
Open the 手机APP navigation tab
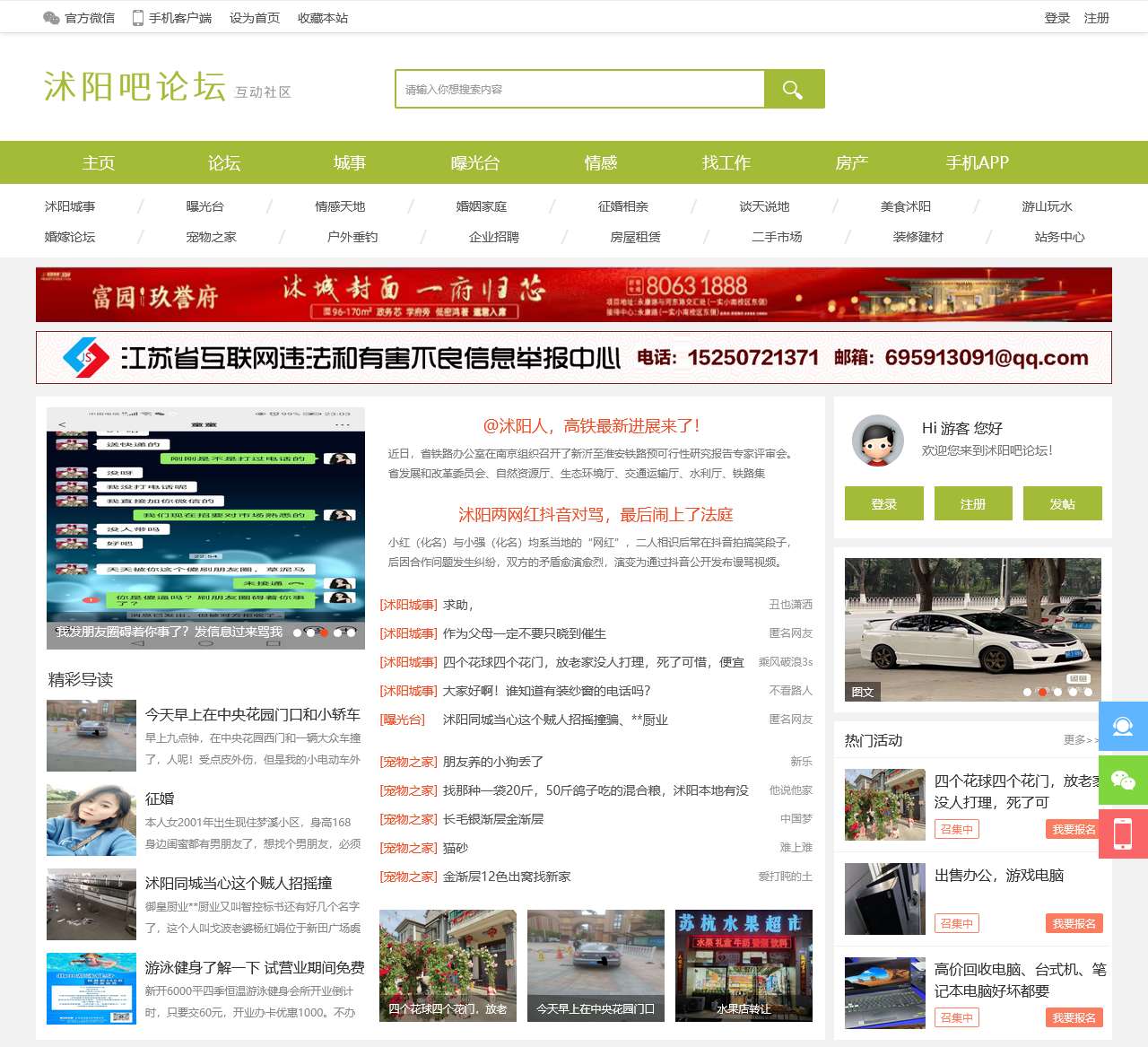point(978,162)
